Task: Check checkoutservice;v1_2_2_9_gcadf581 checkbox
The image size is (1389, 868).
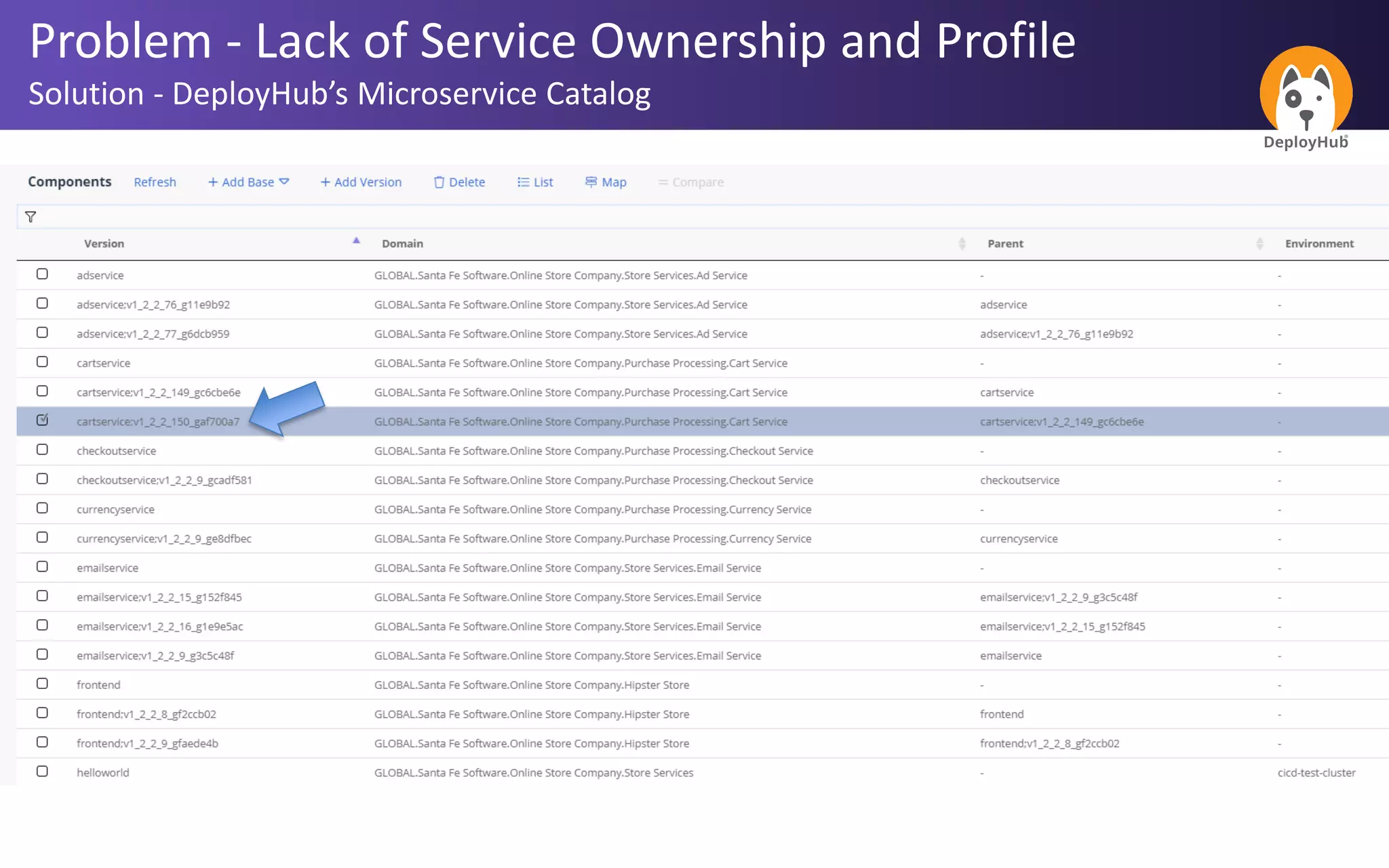Action: [42, 479]
